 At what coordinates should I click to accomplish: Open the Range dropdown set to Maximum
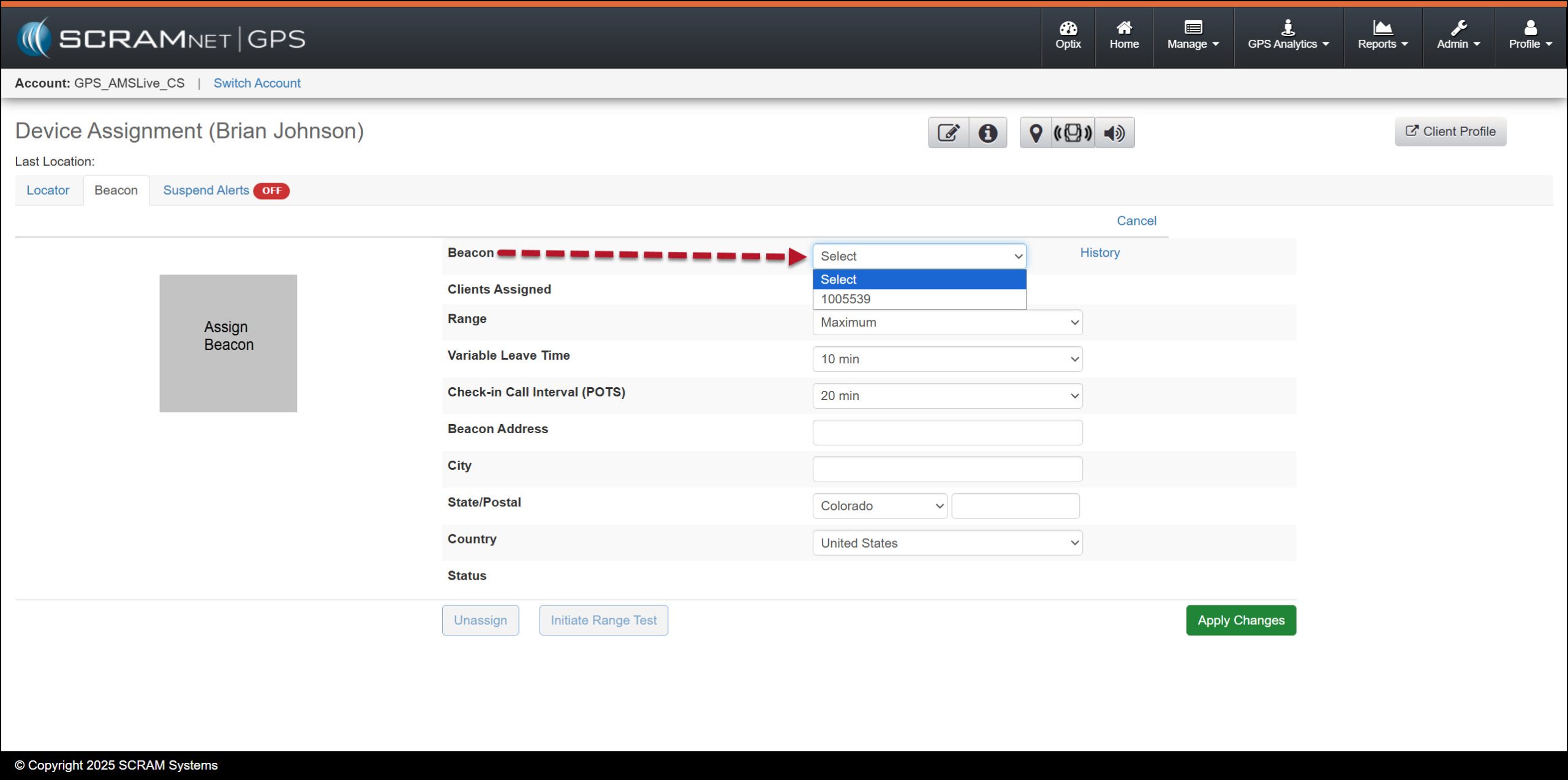click(x=947, y=322)
